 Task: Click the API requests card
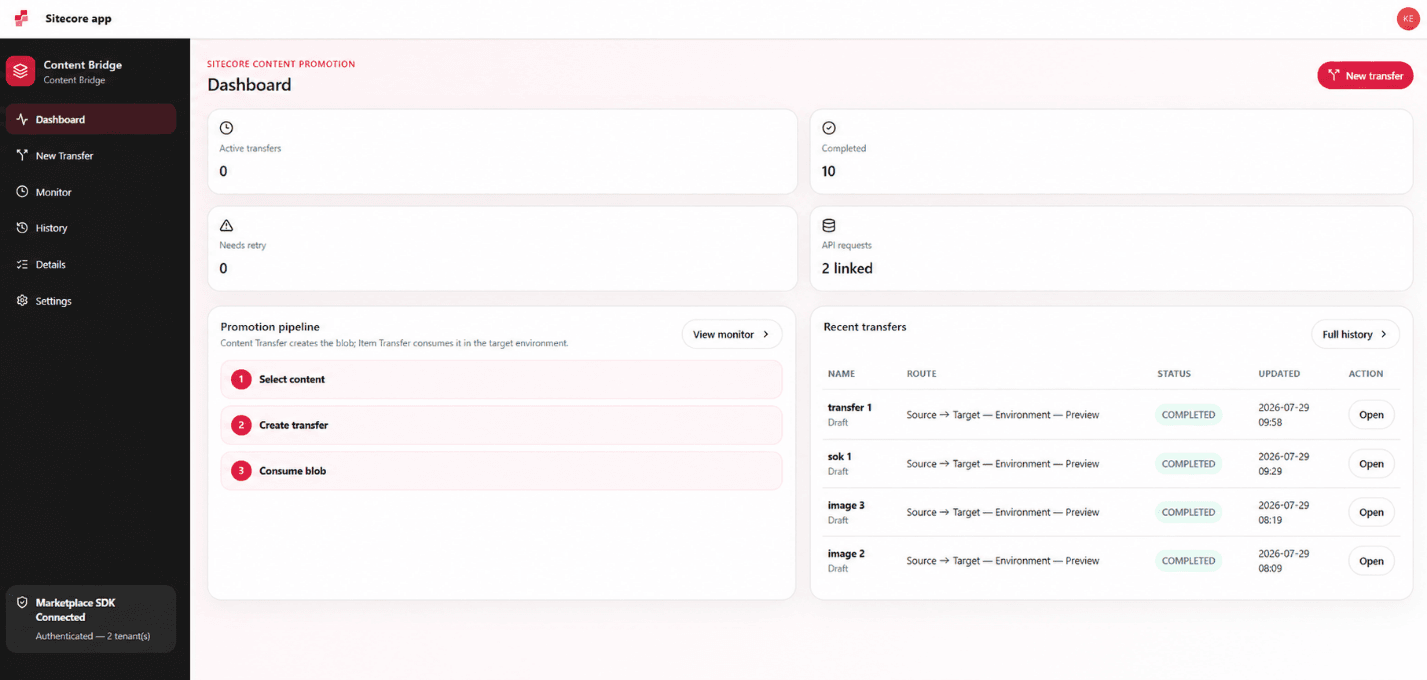(1112, 248)
